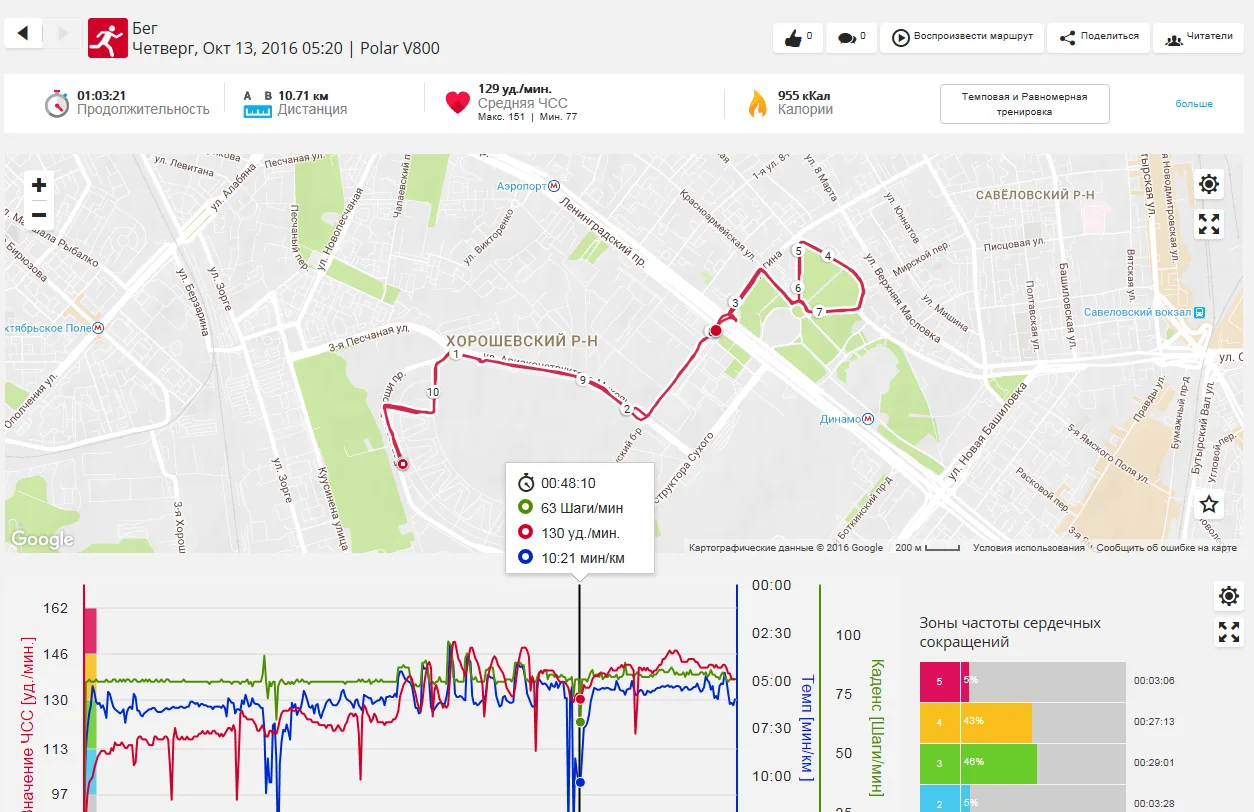
Task: Open comments with speech bubble button
Action: click(851, 38)
